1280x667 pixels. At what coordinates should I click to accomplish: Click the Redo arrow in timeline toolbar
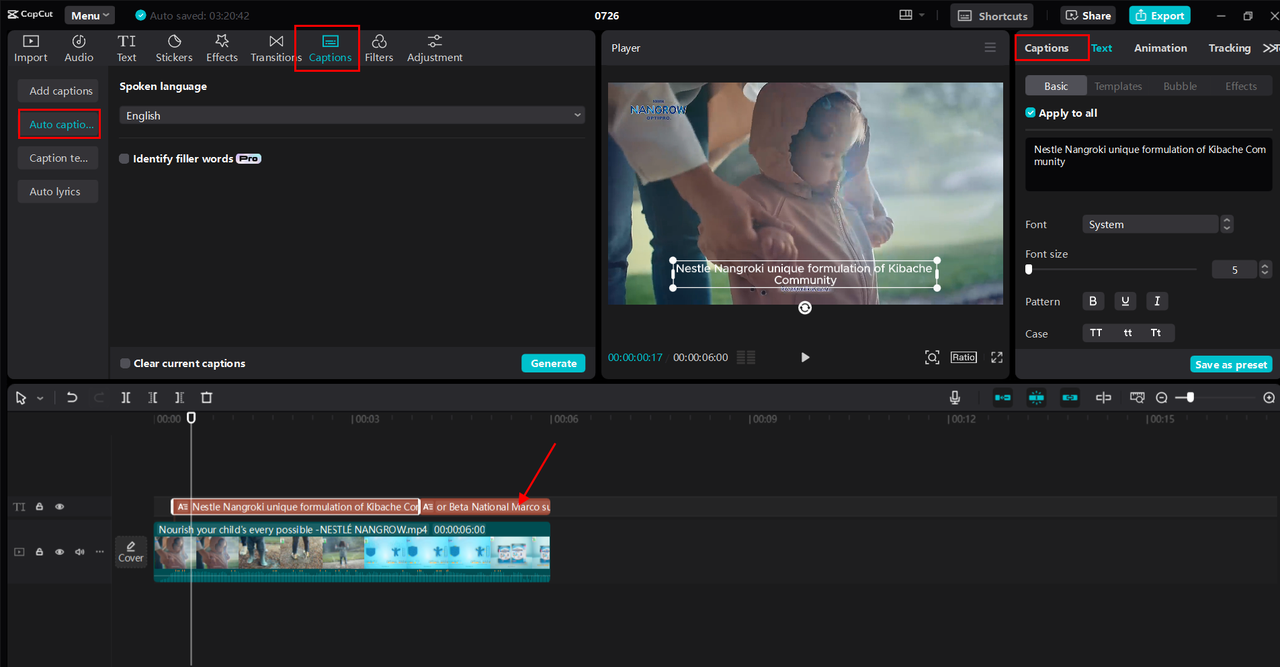tap(99, 397)
